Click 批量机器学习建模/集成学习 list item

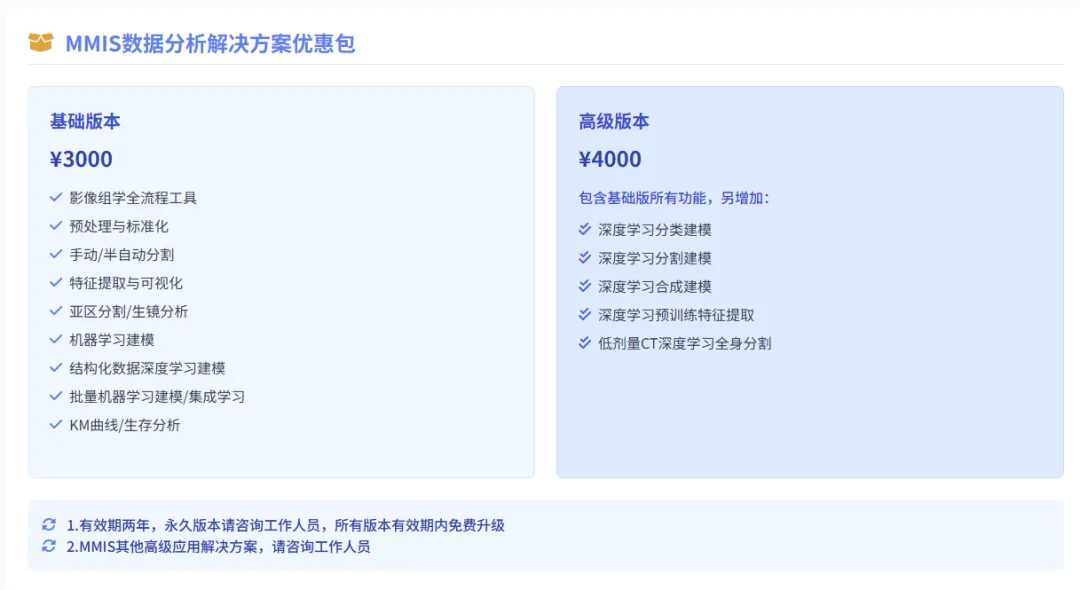[x=157, y=397]
